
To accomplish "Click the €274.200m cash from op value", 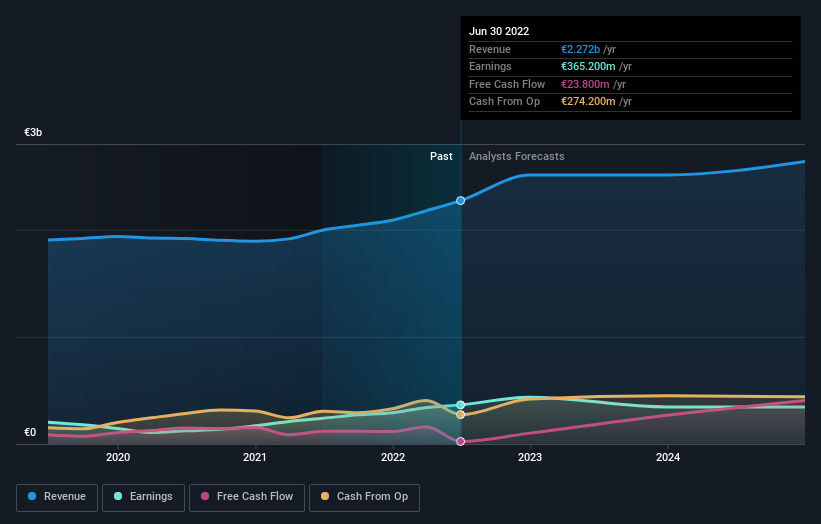I will click(588, 102).
